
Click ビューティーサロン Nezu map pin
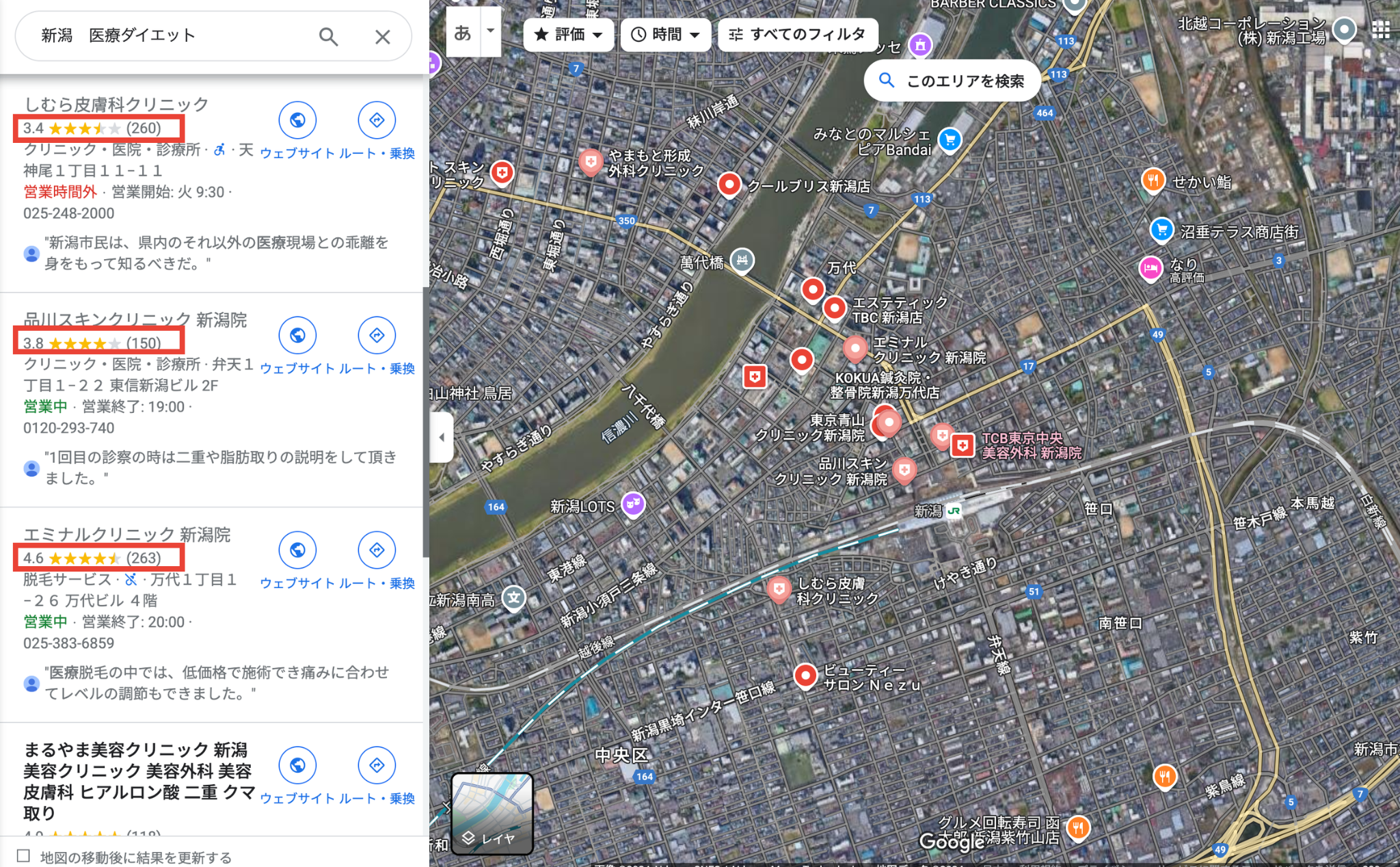coord(806,676)
